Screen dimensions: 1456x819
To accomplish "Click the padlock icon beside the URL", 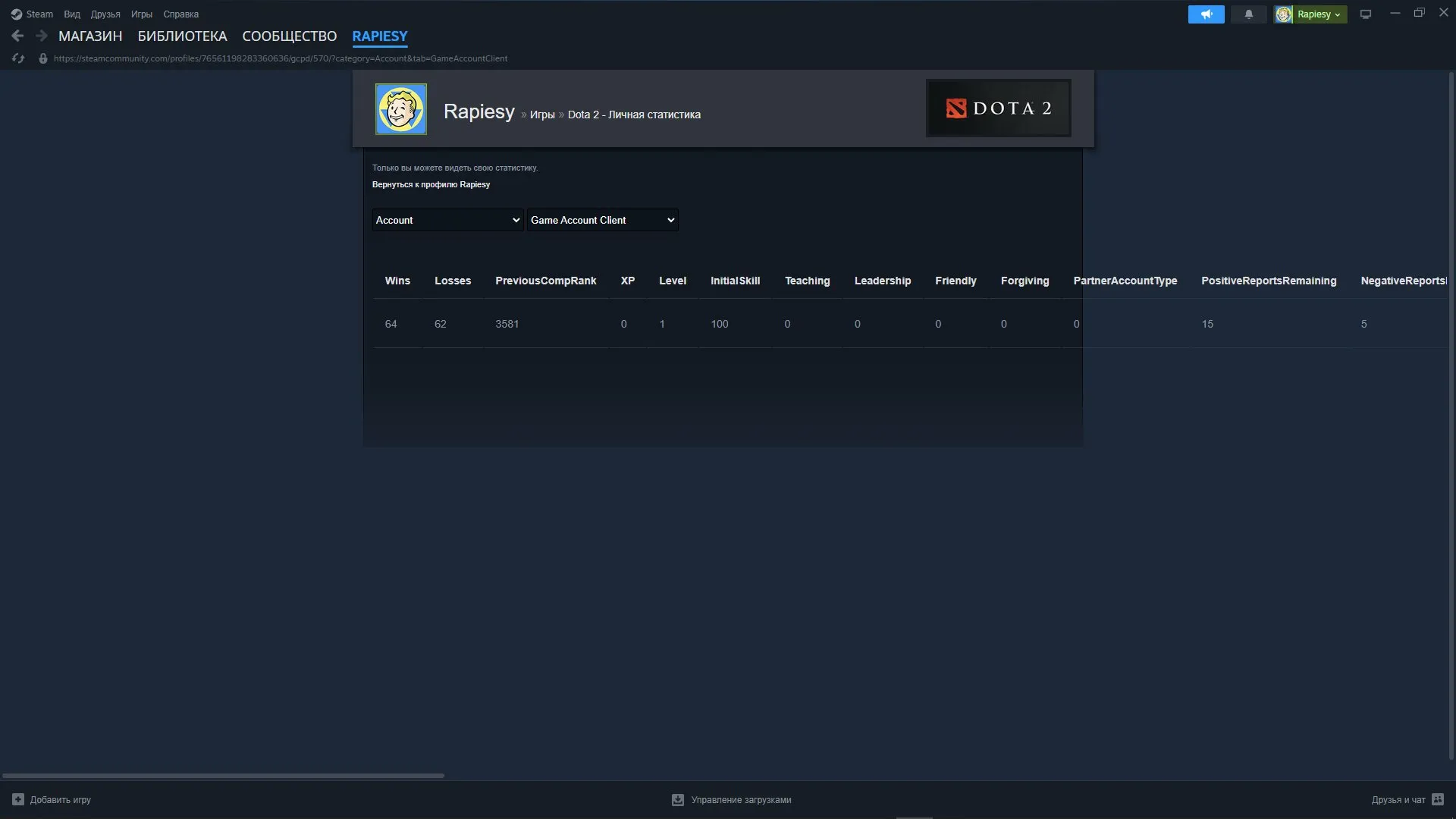I will [x=42, y=58].
